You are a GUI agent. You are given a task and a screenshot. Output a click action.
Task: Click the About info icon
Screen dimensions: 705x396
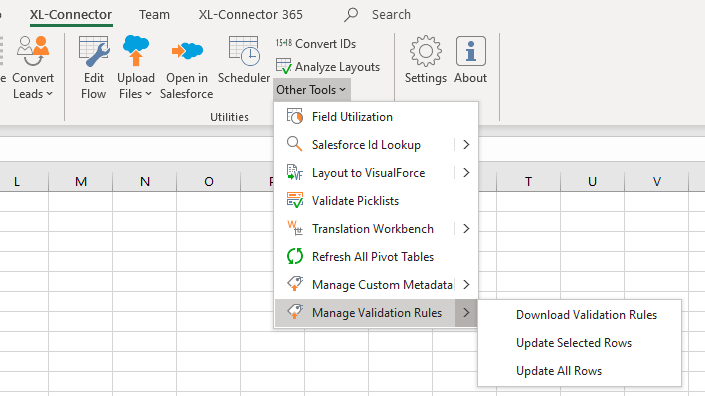(x=470, y=51)
